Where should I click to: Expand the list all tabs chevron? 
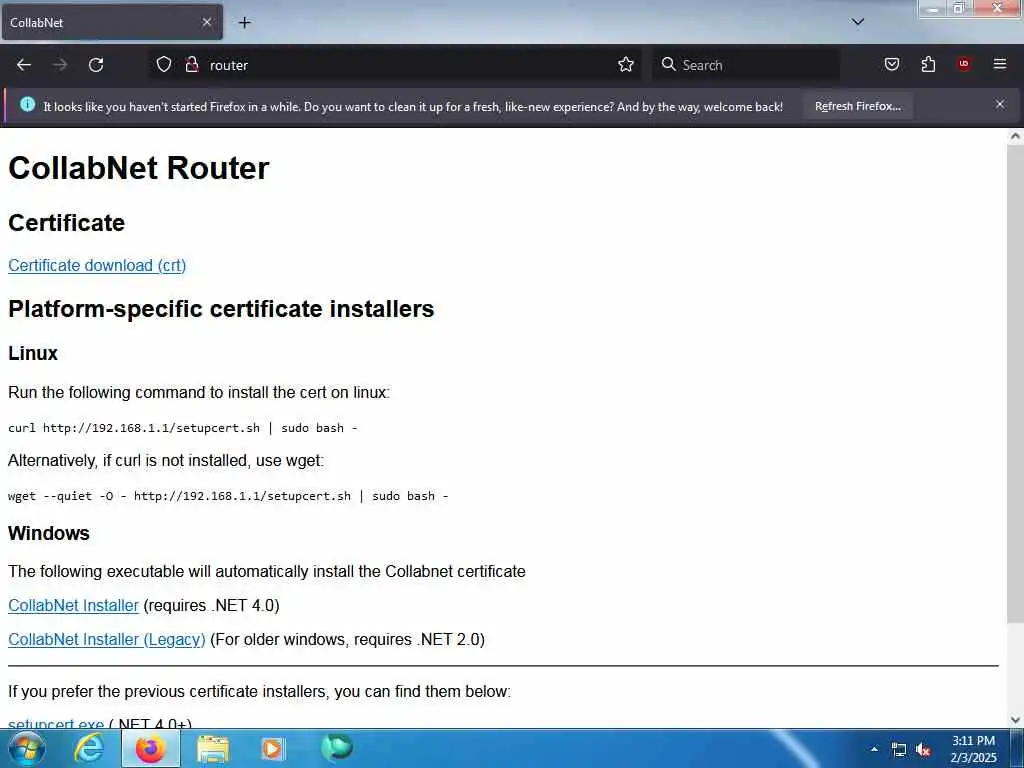point(858,22)
